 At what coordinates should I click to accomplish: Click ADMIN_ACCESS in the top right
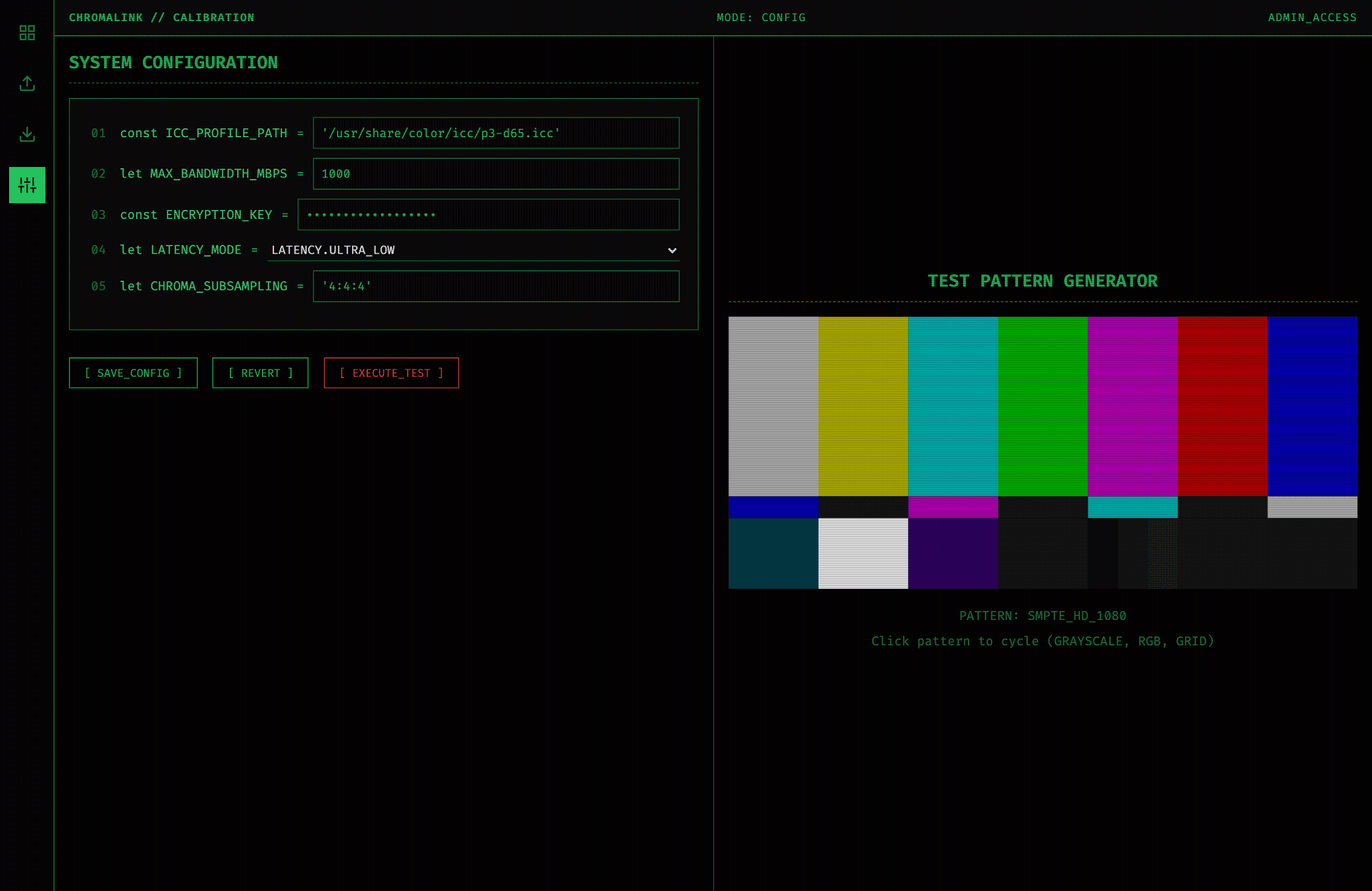pyautogui.click(x=1312, y=17)
